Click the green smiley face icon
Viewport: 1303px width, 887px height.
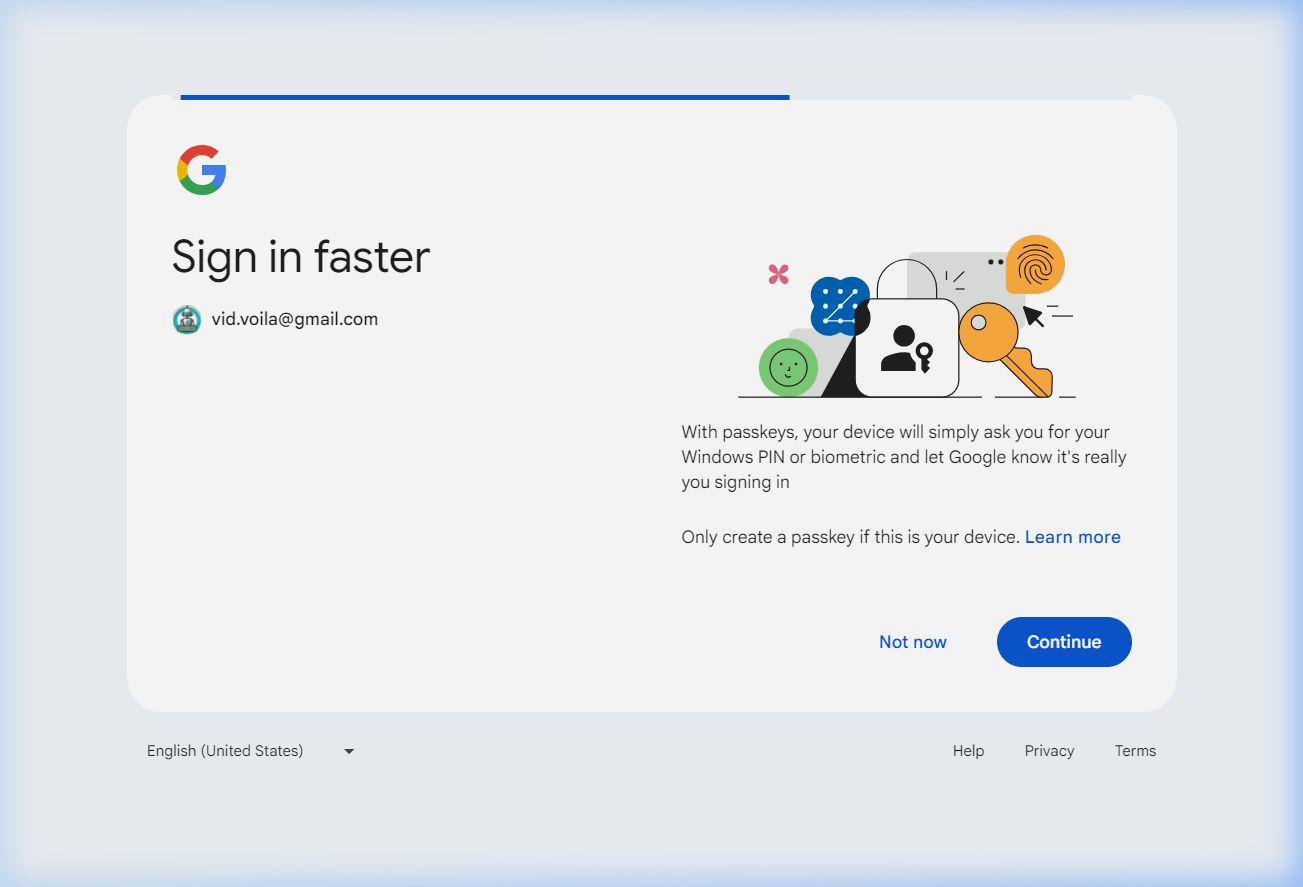(x=788, y=367)
